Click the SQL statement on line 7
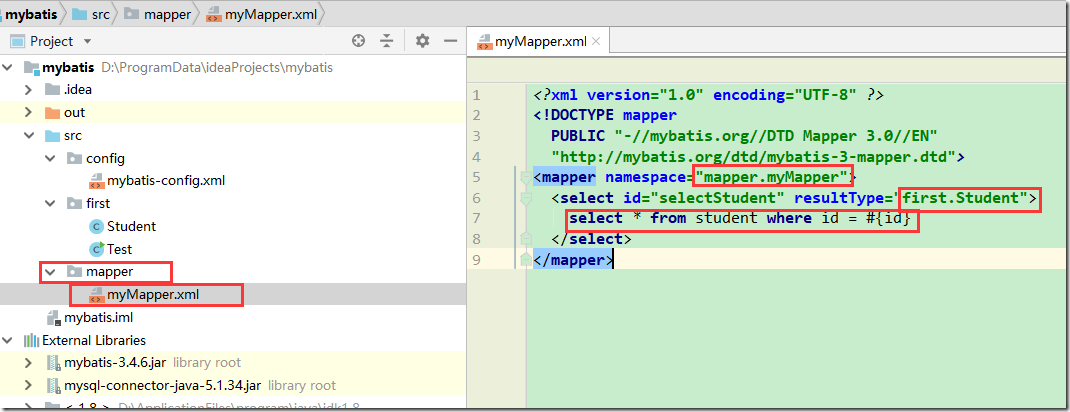The width and height of the screenshot is (1070, 412). (x=740, y=218)
